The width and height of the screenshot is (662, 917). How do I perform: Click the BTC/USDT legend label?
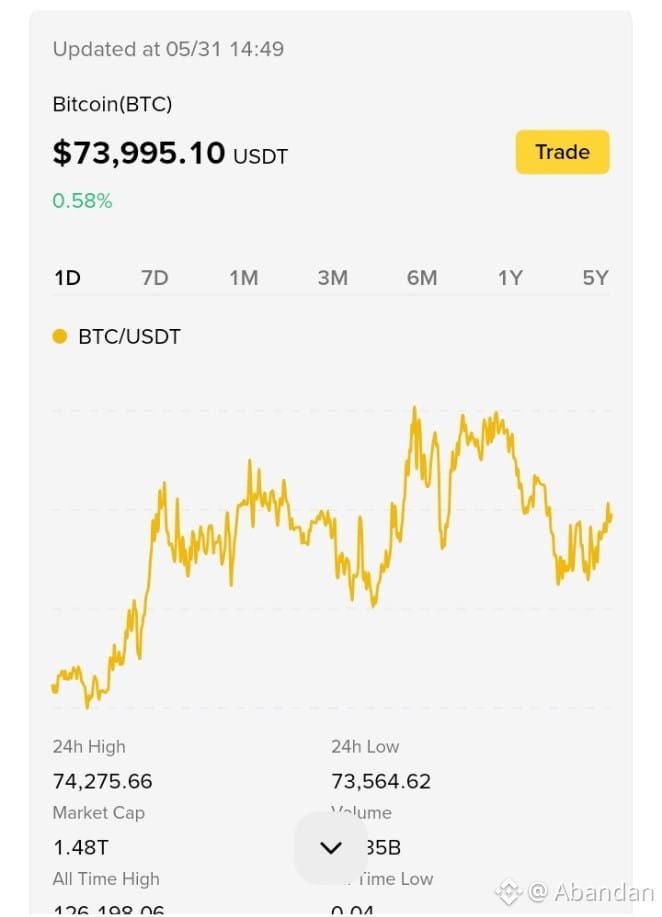click(x=129, y=337)
